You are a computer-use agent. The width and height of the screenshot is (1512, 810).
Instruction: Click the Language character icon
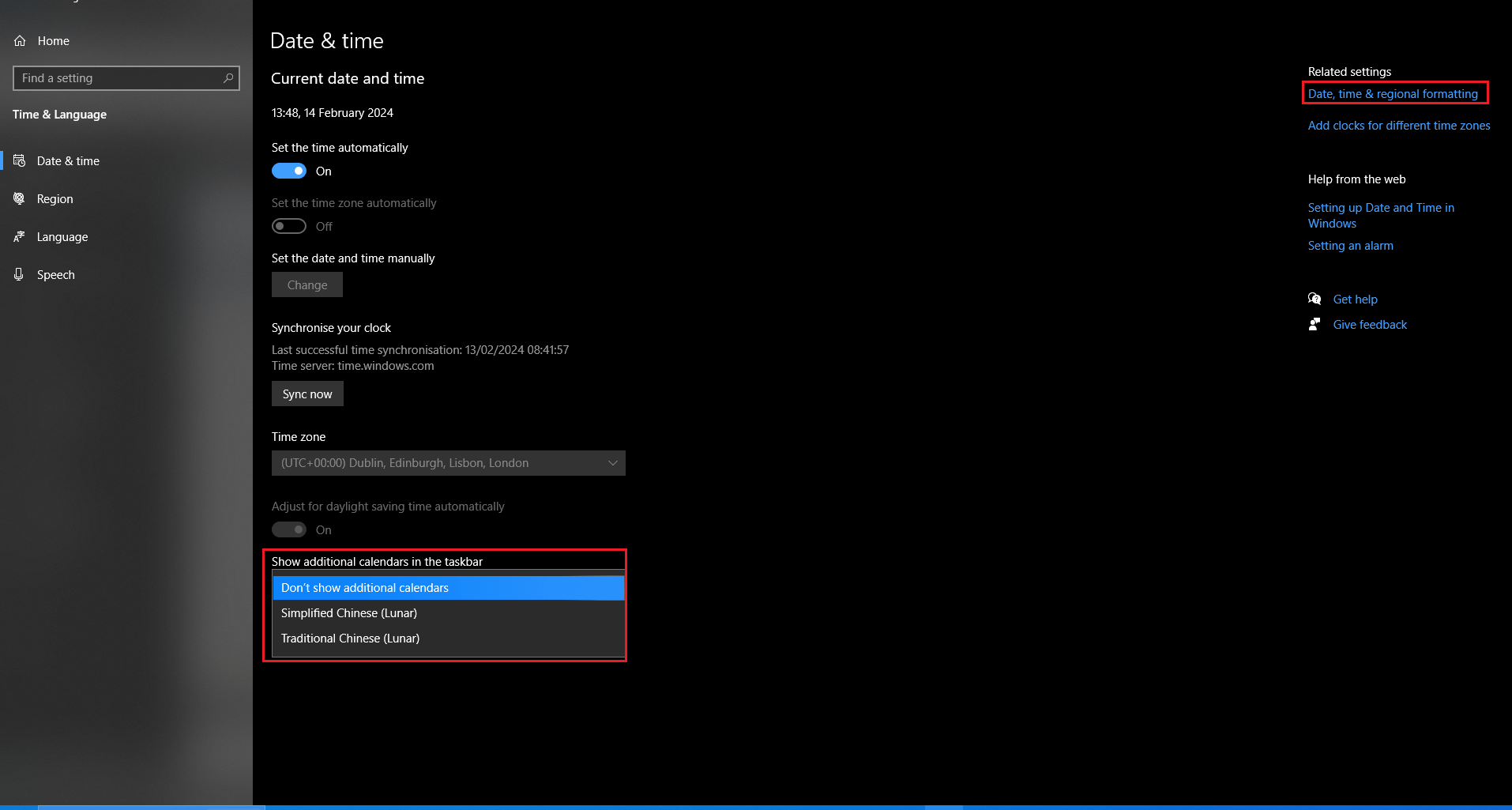(x=20, y=236)
